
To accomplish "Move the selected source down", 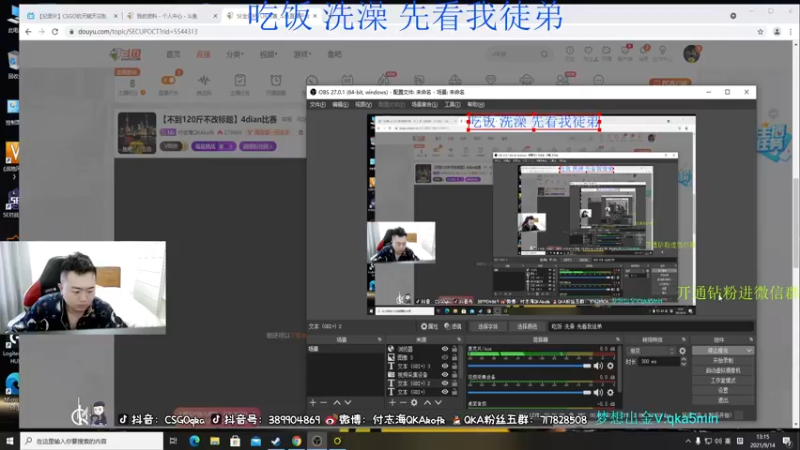I will point(438,403).
